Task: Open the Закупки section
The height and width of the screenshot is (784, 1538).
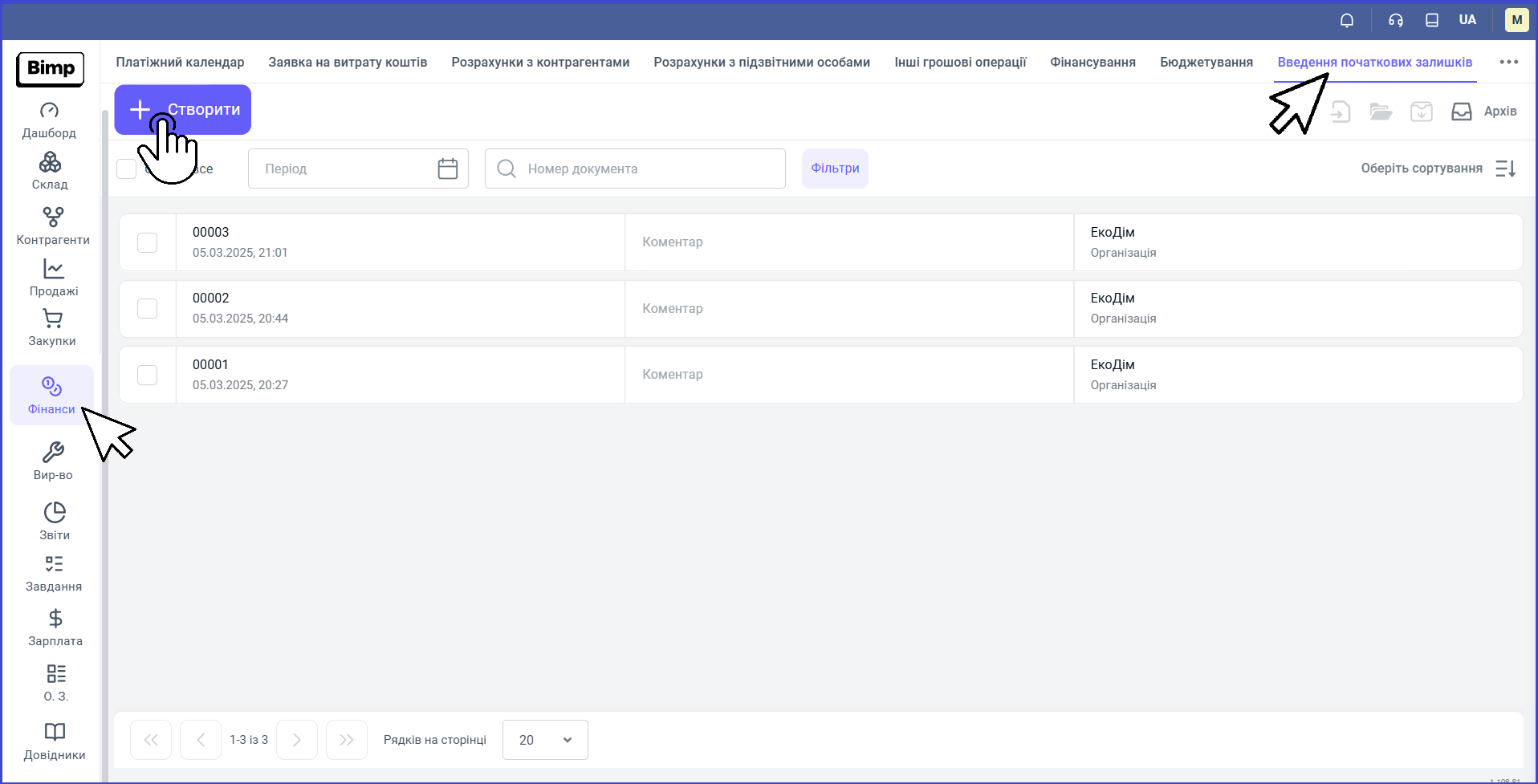Action: click(52, 328)
